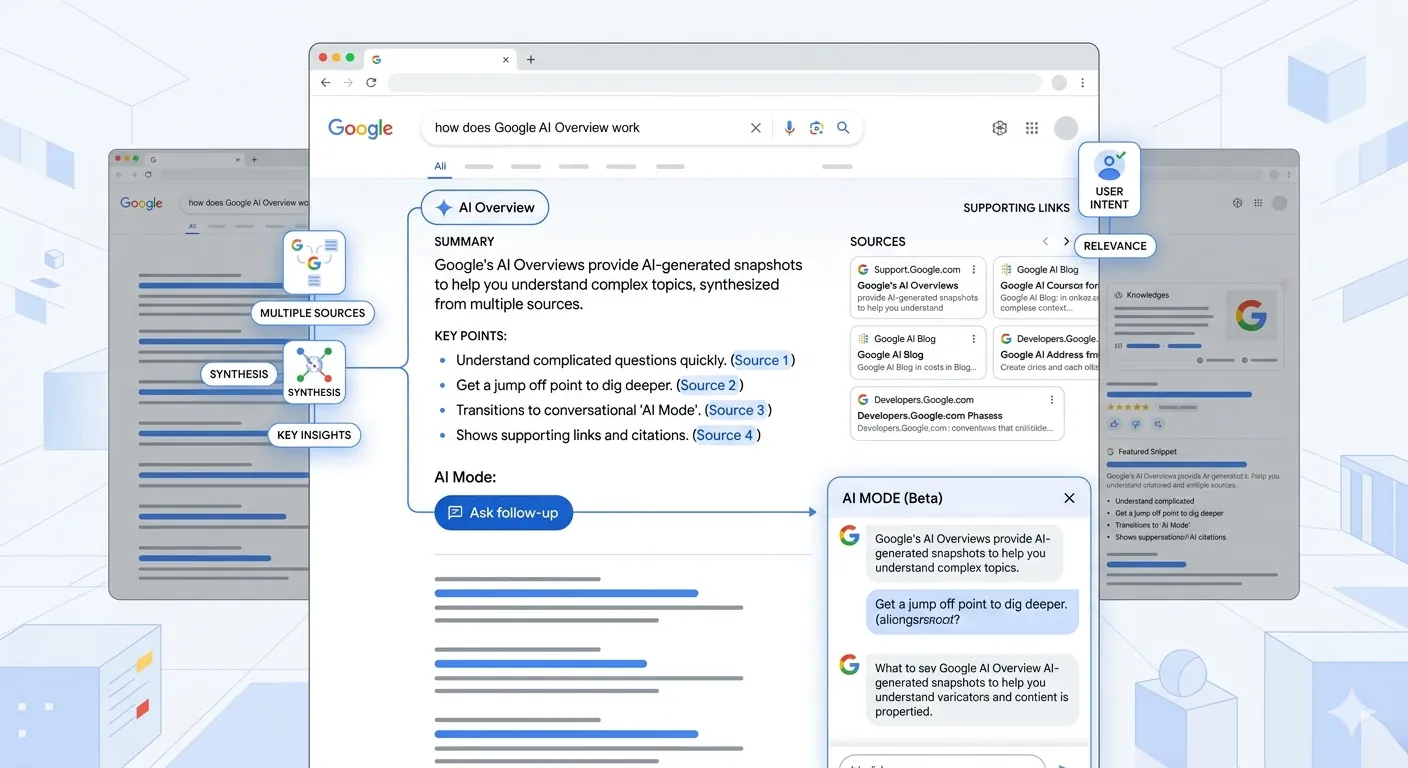Click forward arrow in the front browser
Image resolution: width=1408 pixels, height=768 pixels.
[x=348, y=83]
